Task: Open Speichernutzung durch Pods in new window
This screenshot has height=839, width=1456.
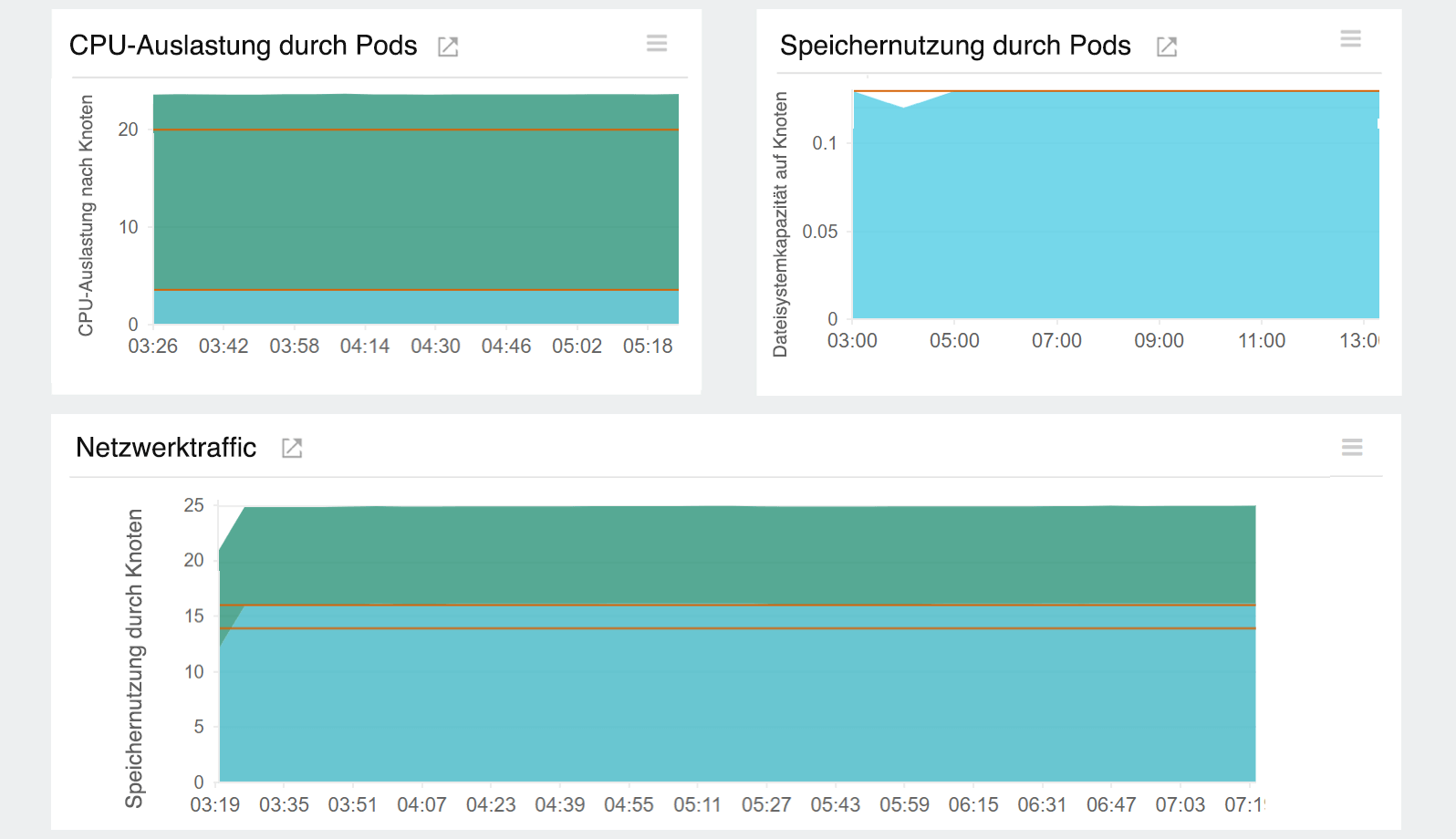Action: 1167,46
